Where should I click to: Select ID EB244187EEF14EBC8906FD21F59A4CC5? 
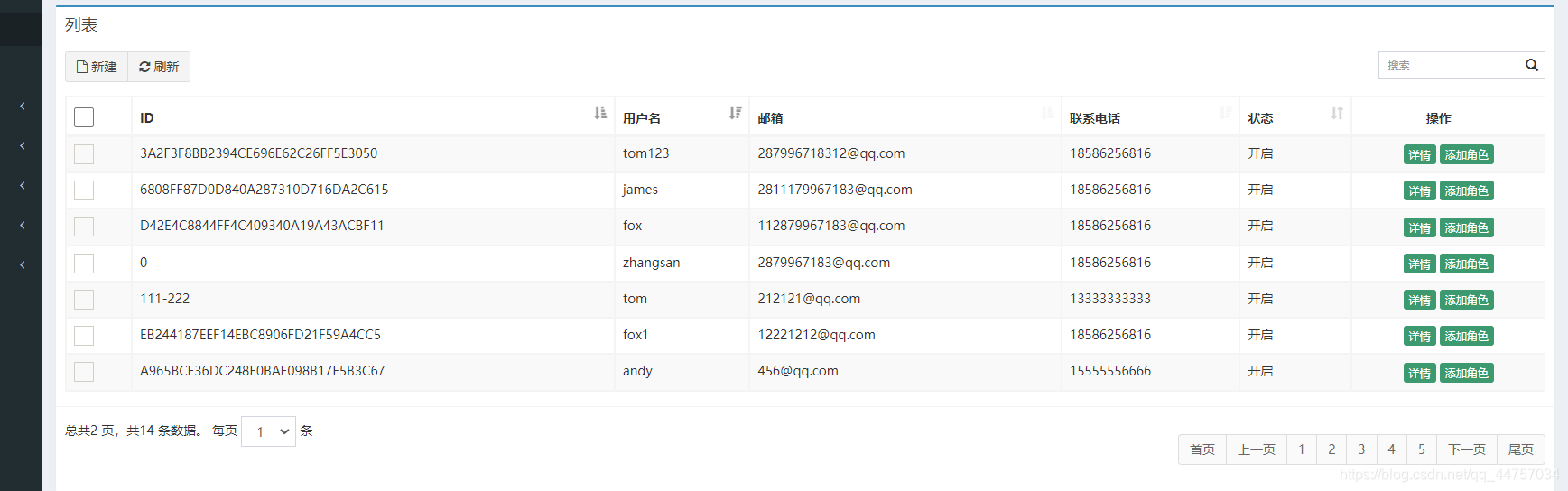click(260, 335)
